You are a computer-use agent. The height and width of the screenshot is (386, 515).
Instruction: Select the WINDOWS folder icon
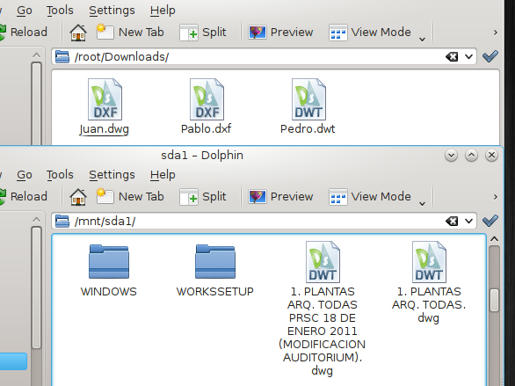click(109, 261)
